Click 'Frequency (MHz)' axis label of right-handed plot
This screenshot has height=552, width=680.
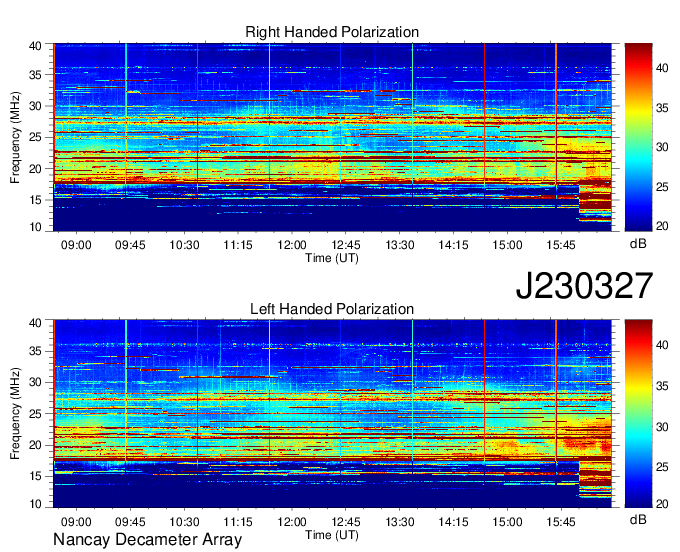click(15, 137)
